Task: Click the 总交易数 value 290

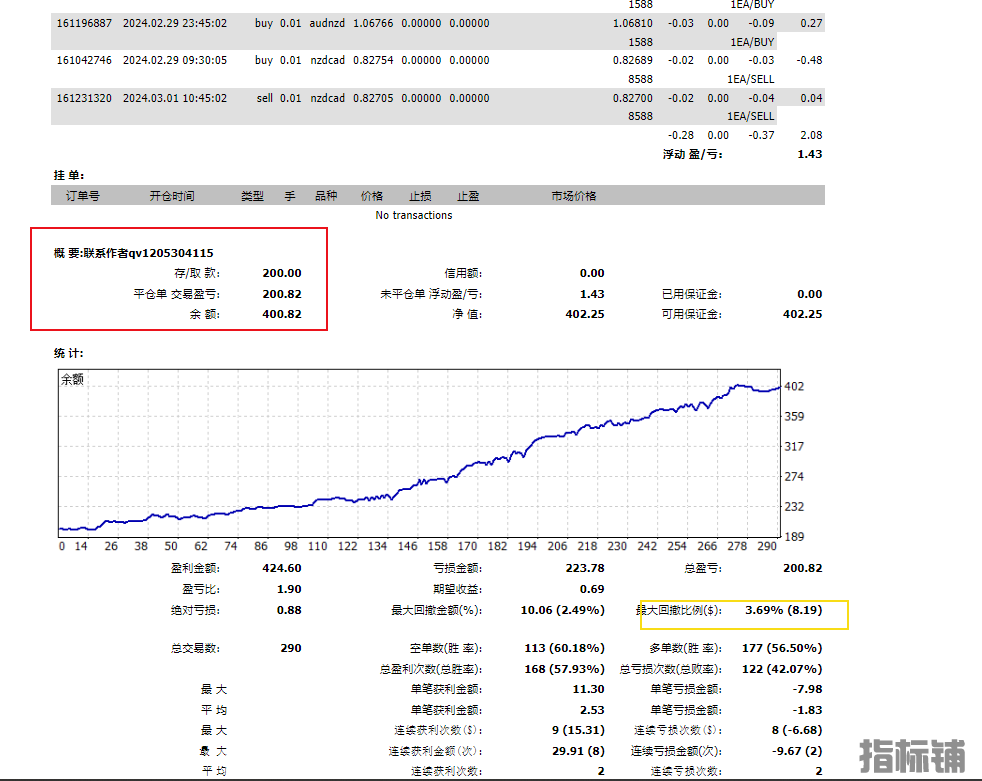Action: point(291,648)
